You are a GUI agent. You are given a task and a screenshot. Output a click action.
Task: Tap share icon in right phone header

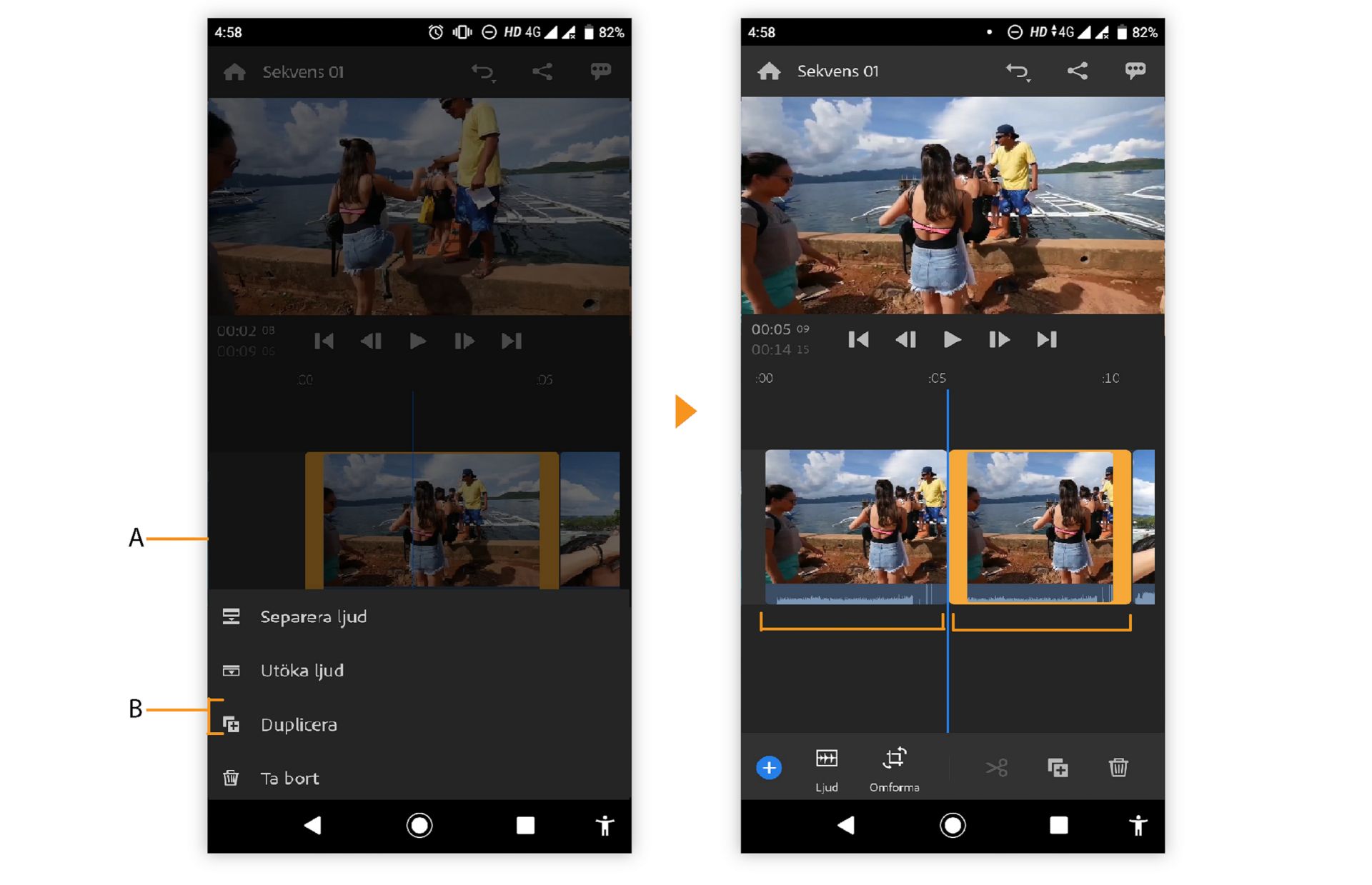coord(1077,71)
